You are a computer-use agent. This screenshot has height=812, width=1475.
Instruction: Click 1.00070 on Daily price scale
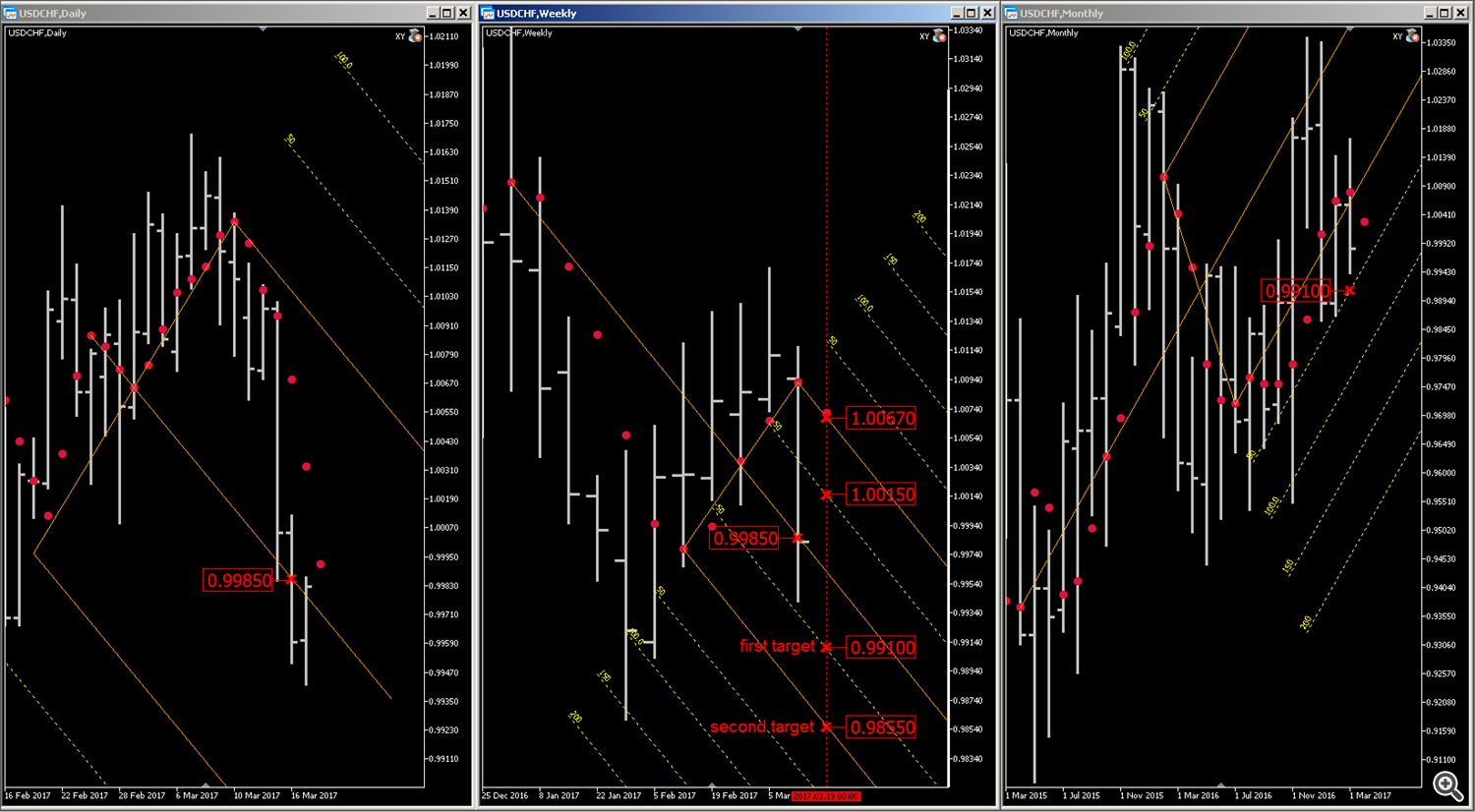point(444,528)
